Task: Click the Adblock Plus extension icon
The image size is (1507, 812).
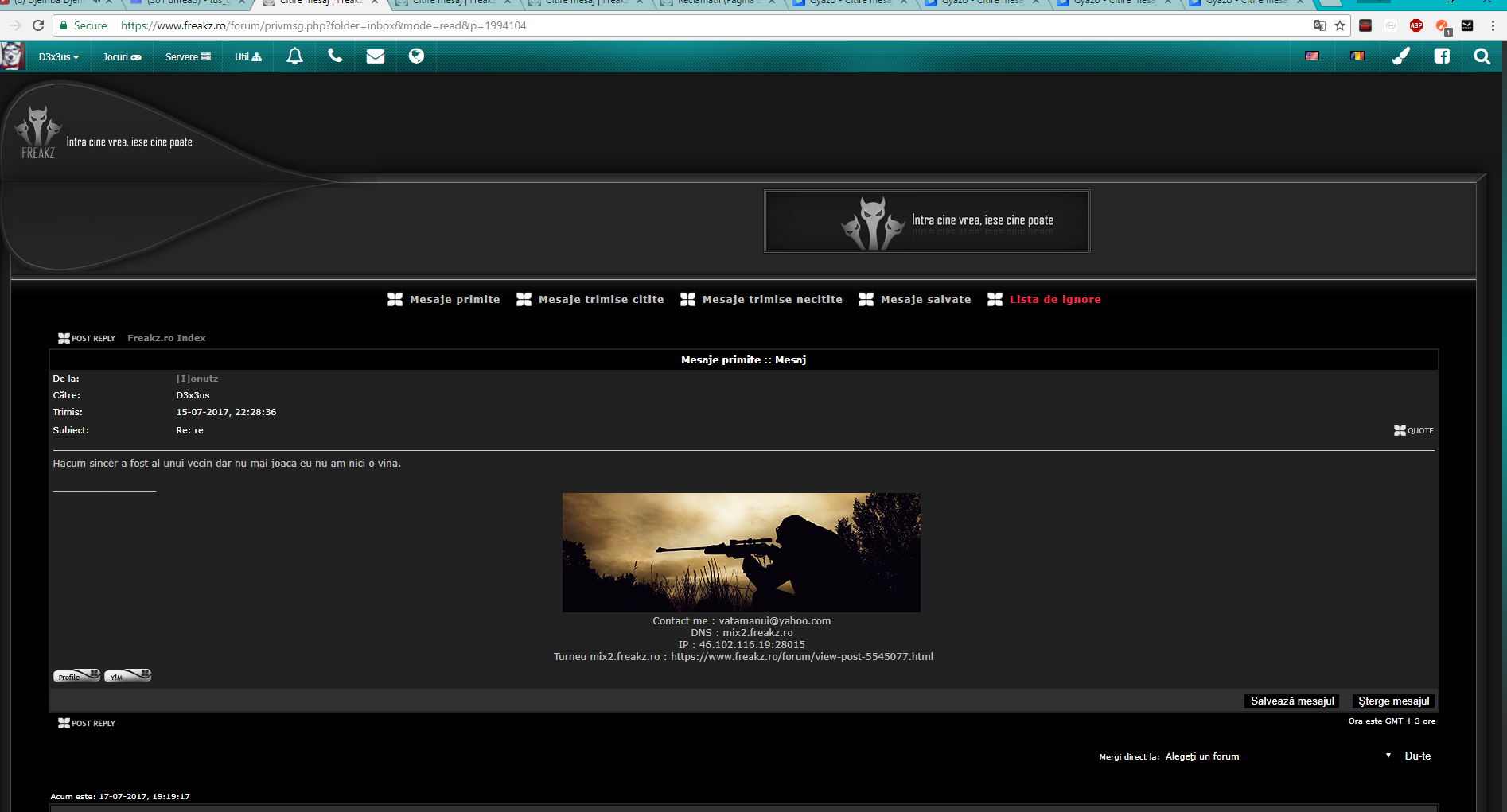Action: [x=1416, y=25]
